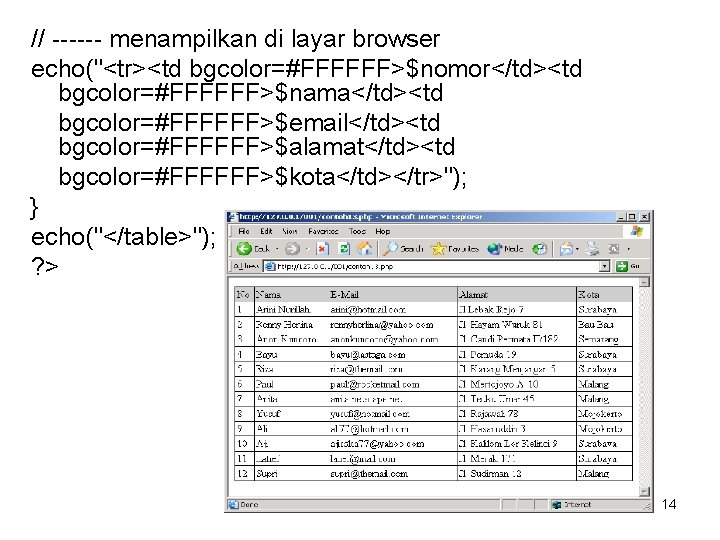Click the Home icon in toolbar
The height and width of the screenshot is (540, 720).
pos(365,249)
